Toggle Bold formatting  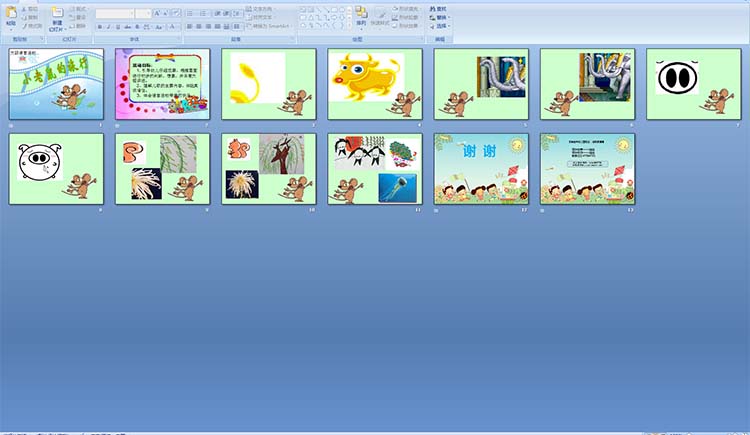[x=100, y=27]
